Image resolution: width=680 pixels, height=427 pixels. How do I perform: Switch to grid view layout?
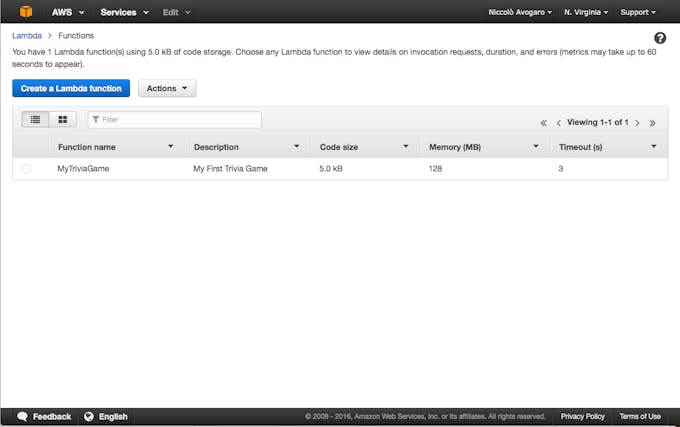pyautogui.click(x=63, y=119)
